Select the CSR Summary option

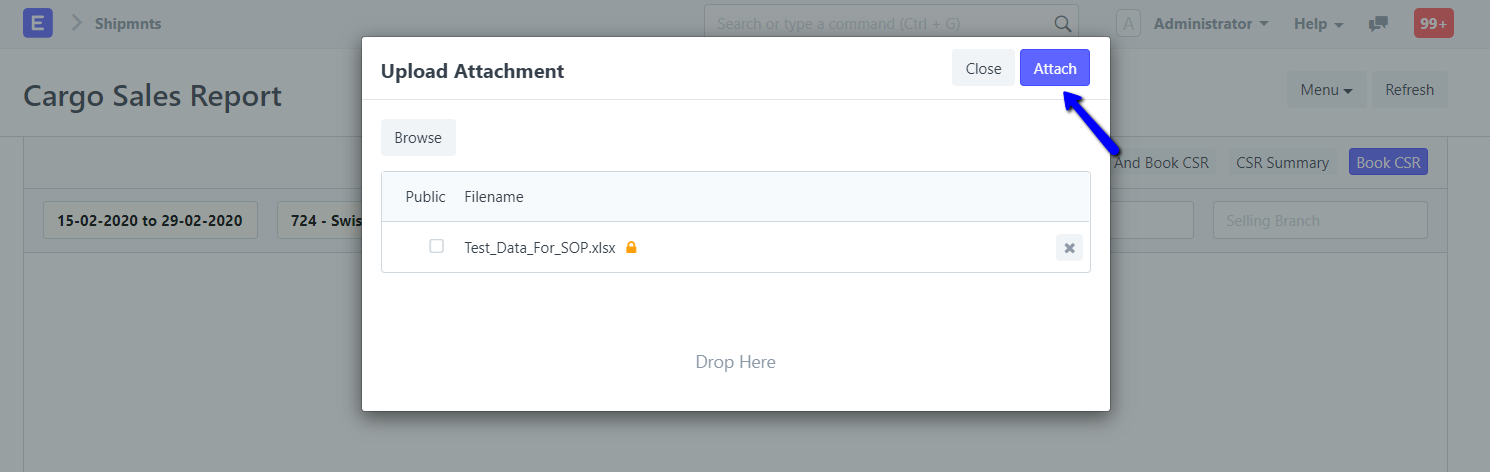[1282, 162]
